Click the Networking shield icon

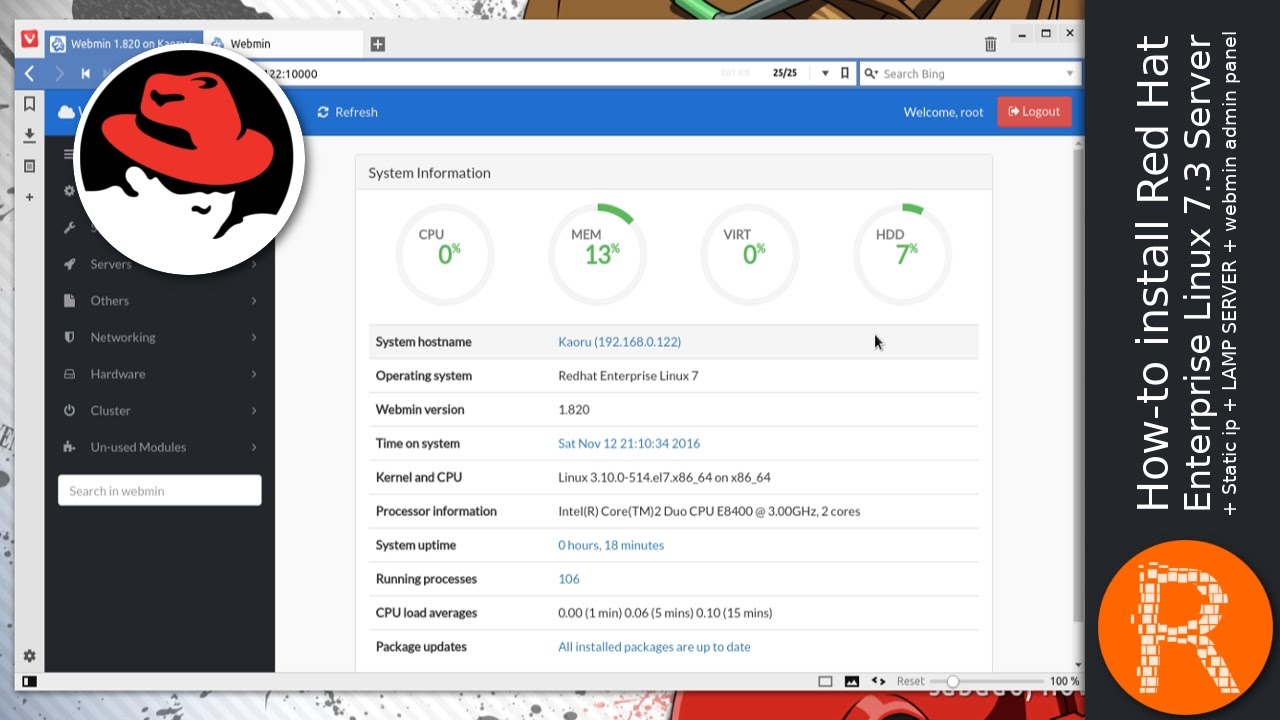[x=69, y=337]
